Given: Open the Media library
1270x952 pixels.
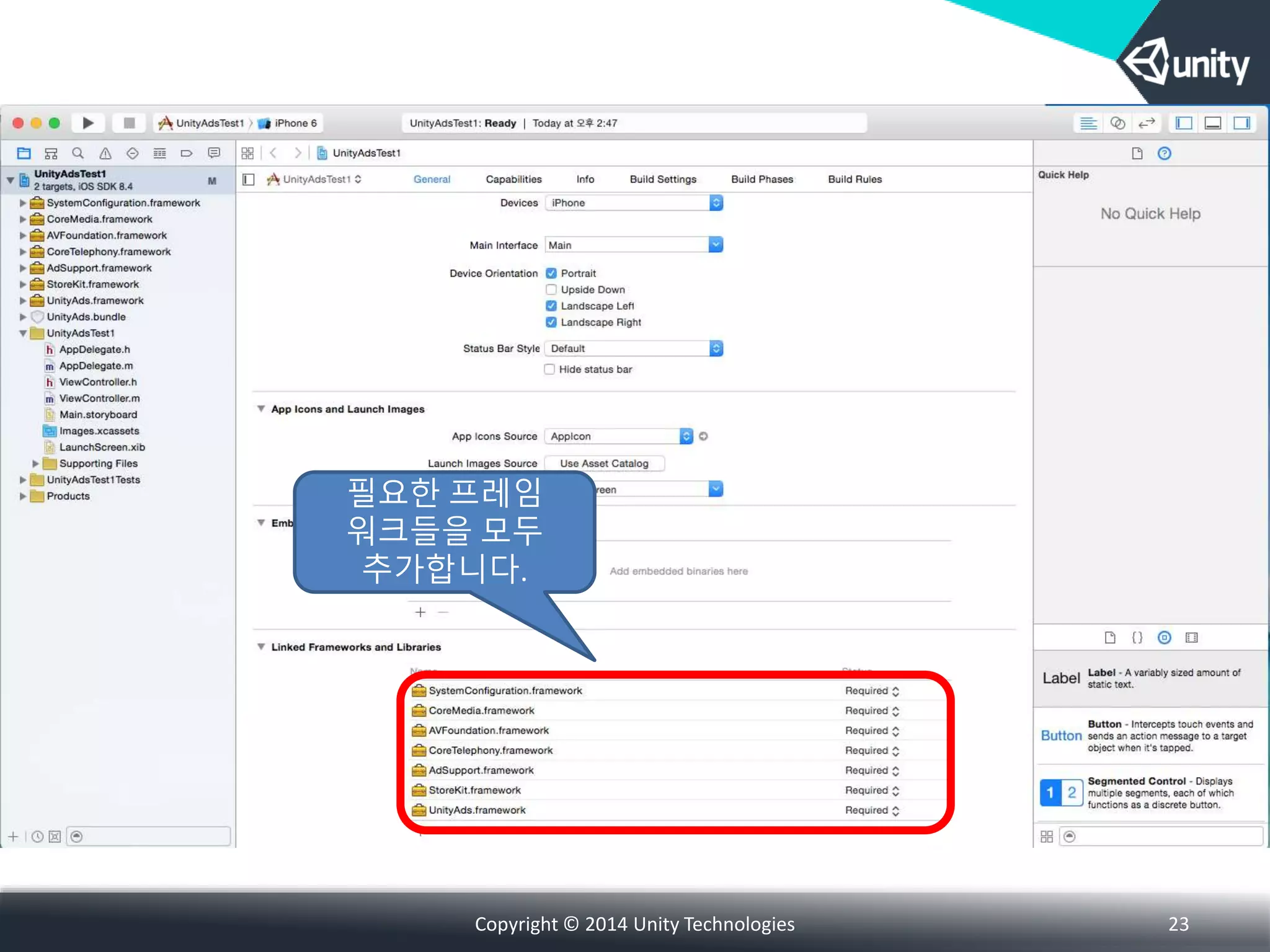Looking at the screenshot, I should pyautogui.click(x=1192, y=638).
